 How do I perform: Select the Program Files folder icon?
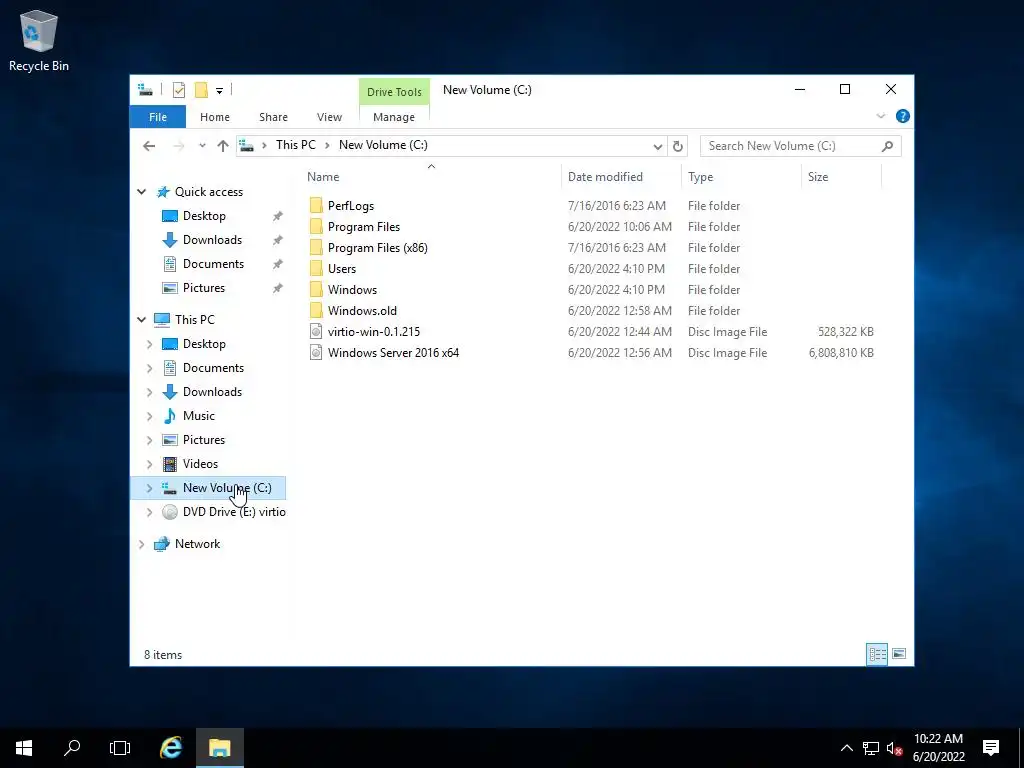pyautogui.click(x=316, y=227)
